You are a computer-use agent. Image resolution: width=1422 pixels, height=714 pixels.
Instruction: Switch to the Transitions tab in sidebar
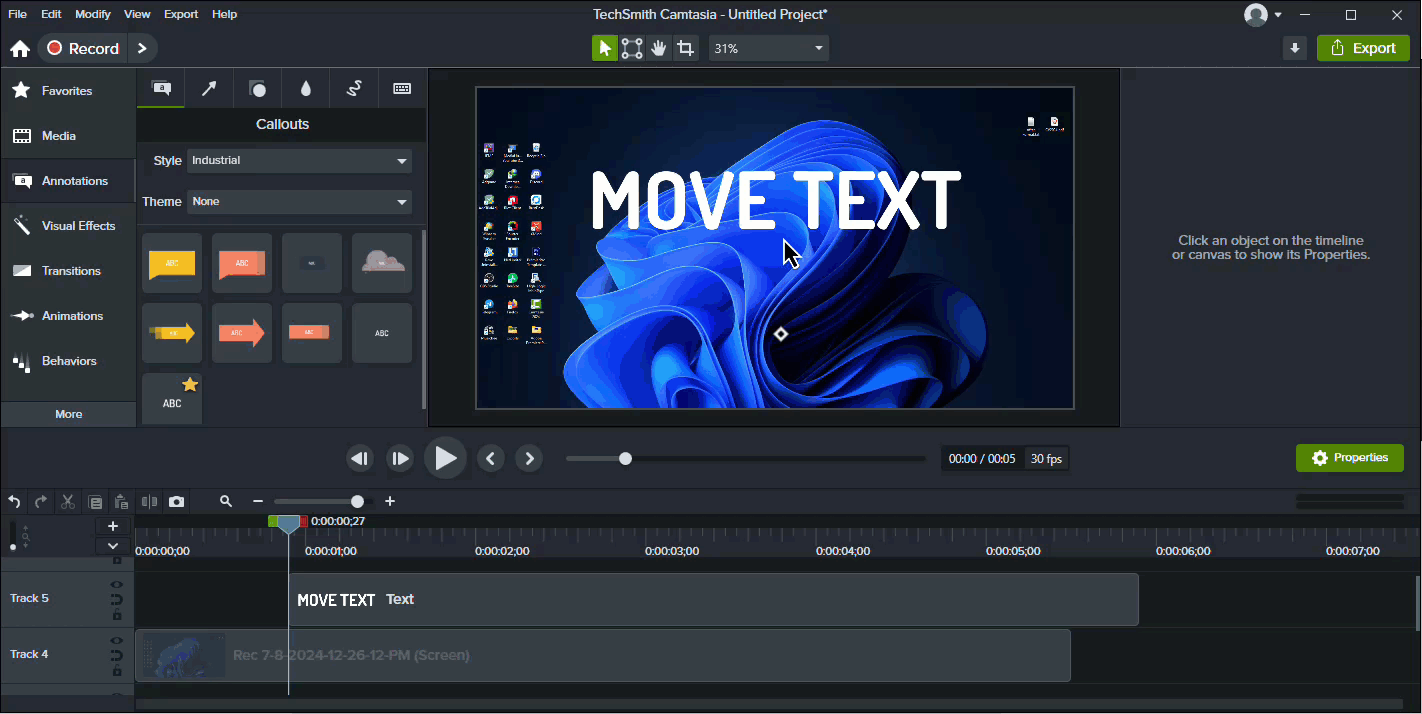tap(70, 271)
